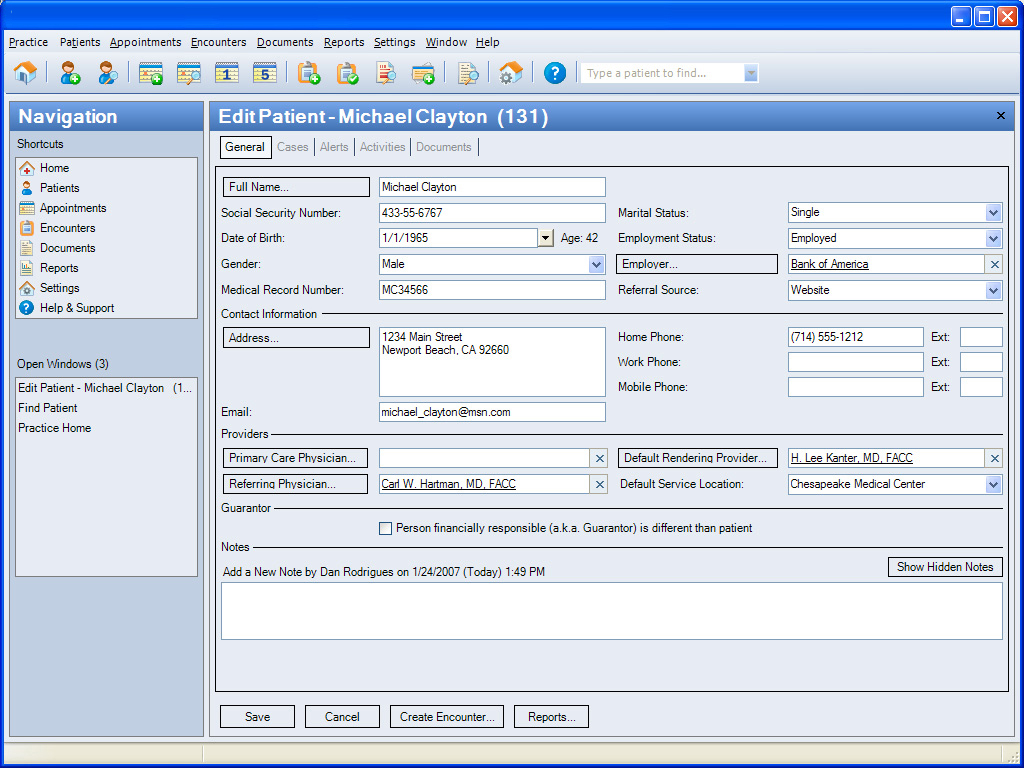Screen dimensions: 1024x768
Task: Open the Patients menu
Action: point(80,42)
